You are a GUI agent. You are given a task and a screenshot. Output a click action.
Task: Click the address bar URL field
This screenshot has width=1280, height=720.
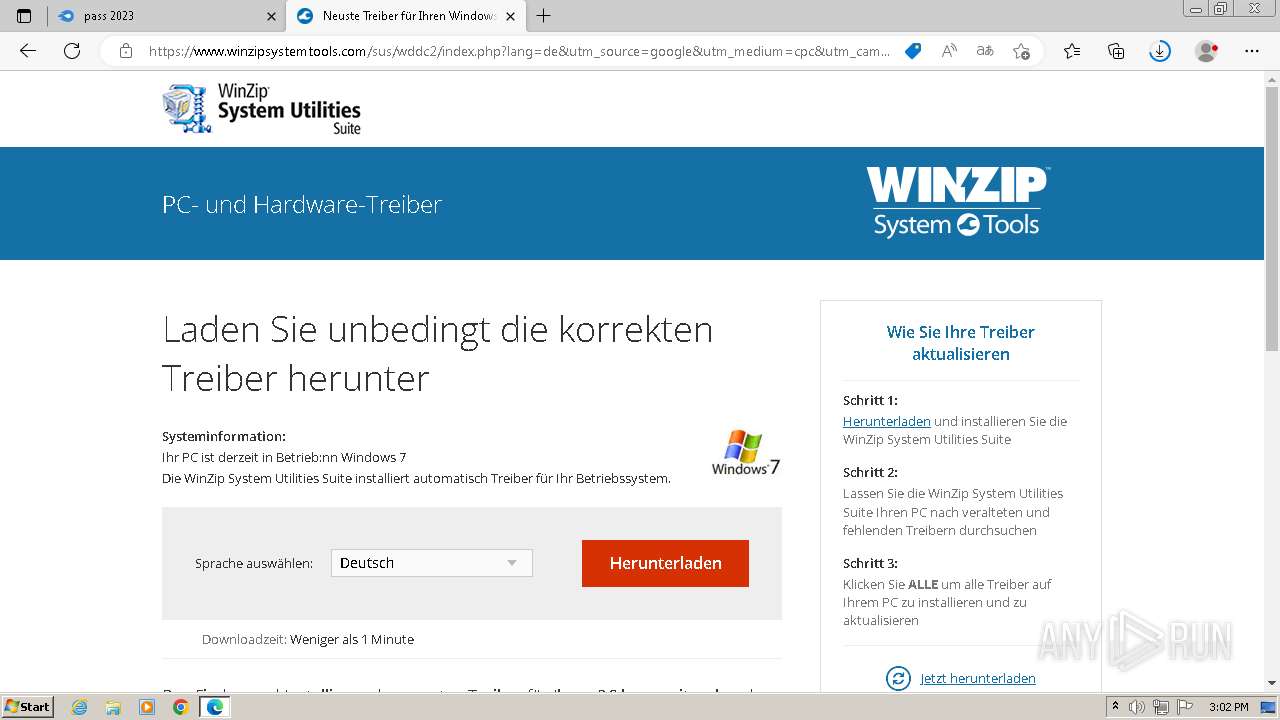point(520,51)
